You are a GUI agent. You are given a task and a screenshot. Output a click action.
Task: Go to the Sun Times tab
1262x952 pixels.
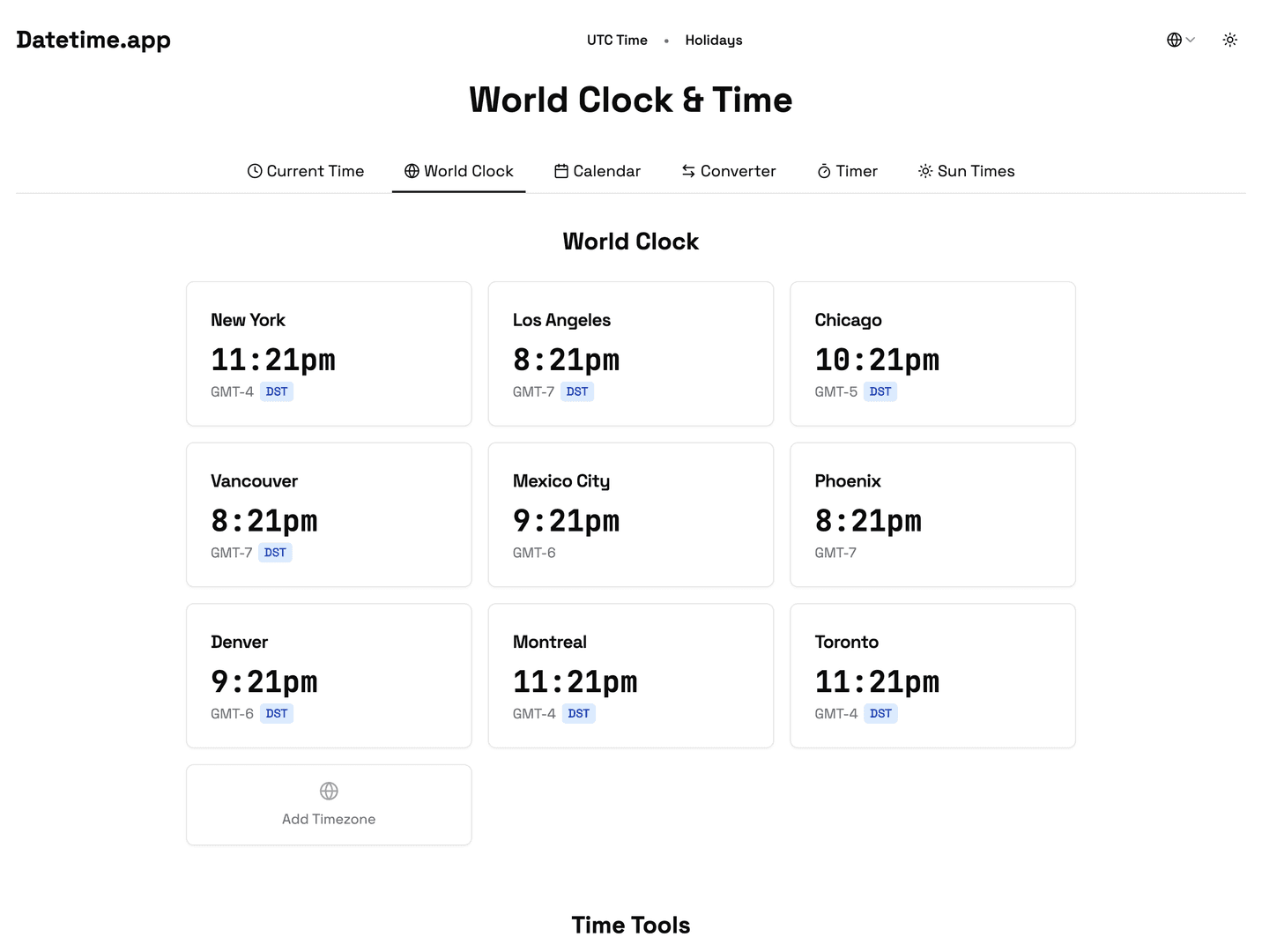point(966,171)
